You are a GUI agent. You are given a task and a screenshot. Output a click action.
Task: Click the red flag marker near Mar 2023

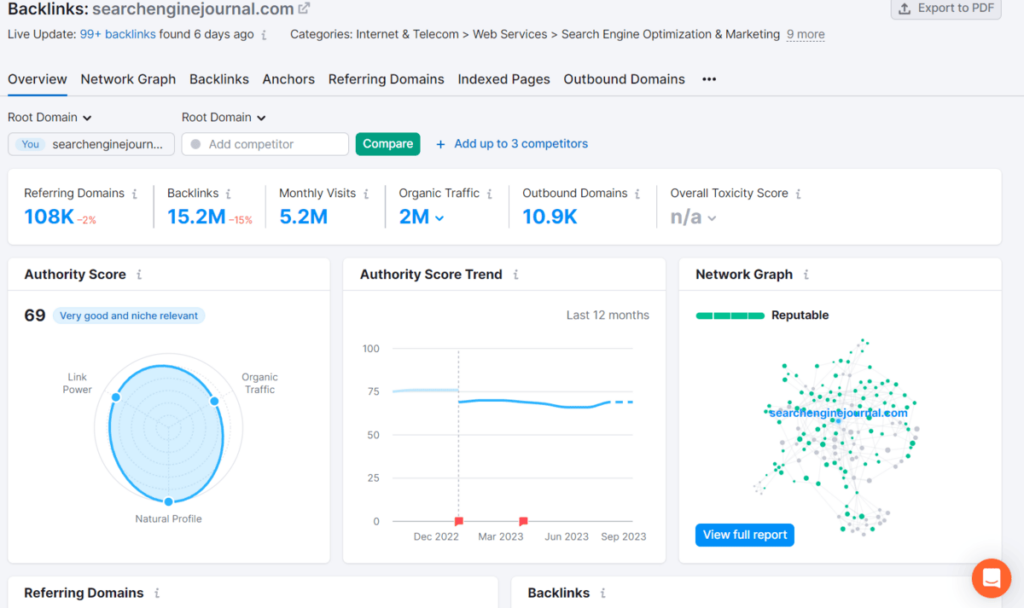(523, 520)
